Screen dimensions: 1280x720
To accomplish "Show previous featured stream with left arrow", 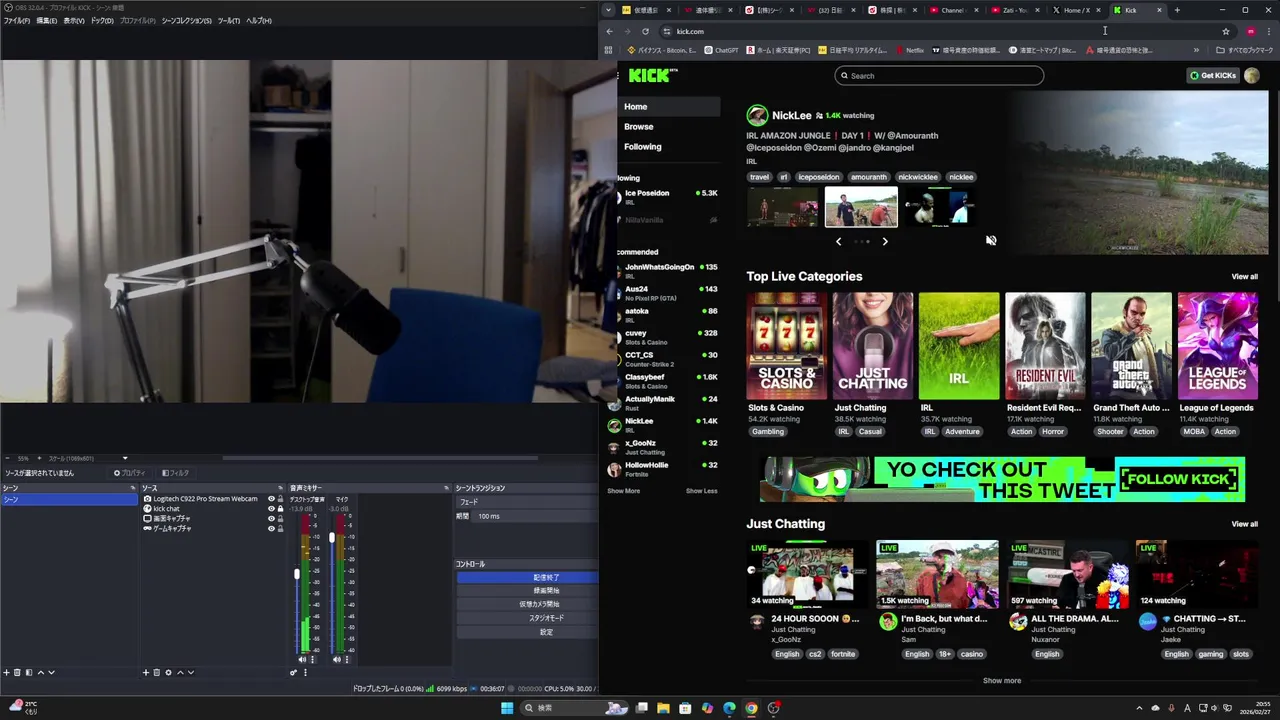I will [838, 241].
